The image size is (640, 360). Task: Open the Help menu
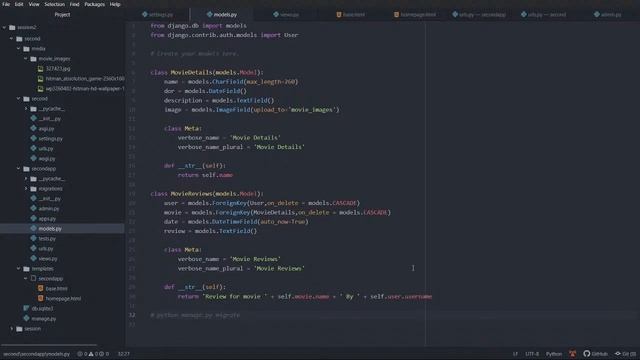click(x=115, y=4)
